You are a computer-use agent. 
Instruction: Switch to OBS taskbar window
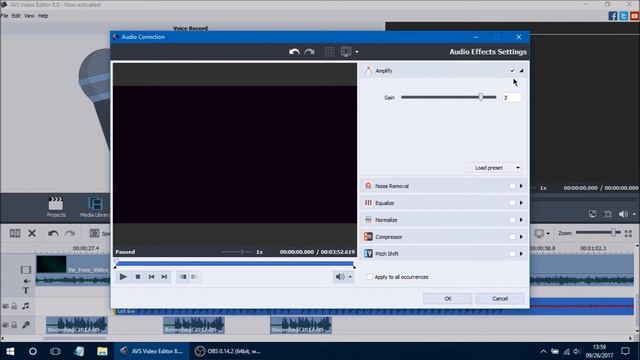pos(227,351)
